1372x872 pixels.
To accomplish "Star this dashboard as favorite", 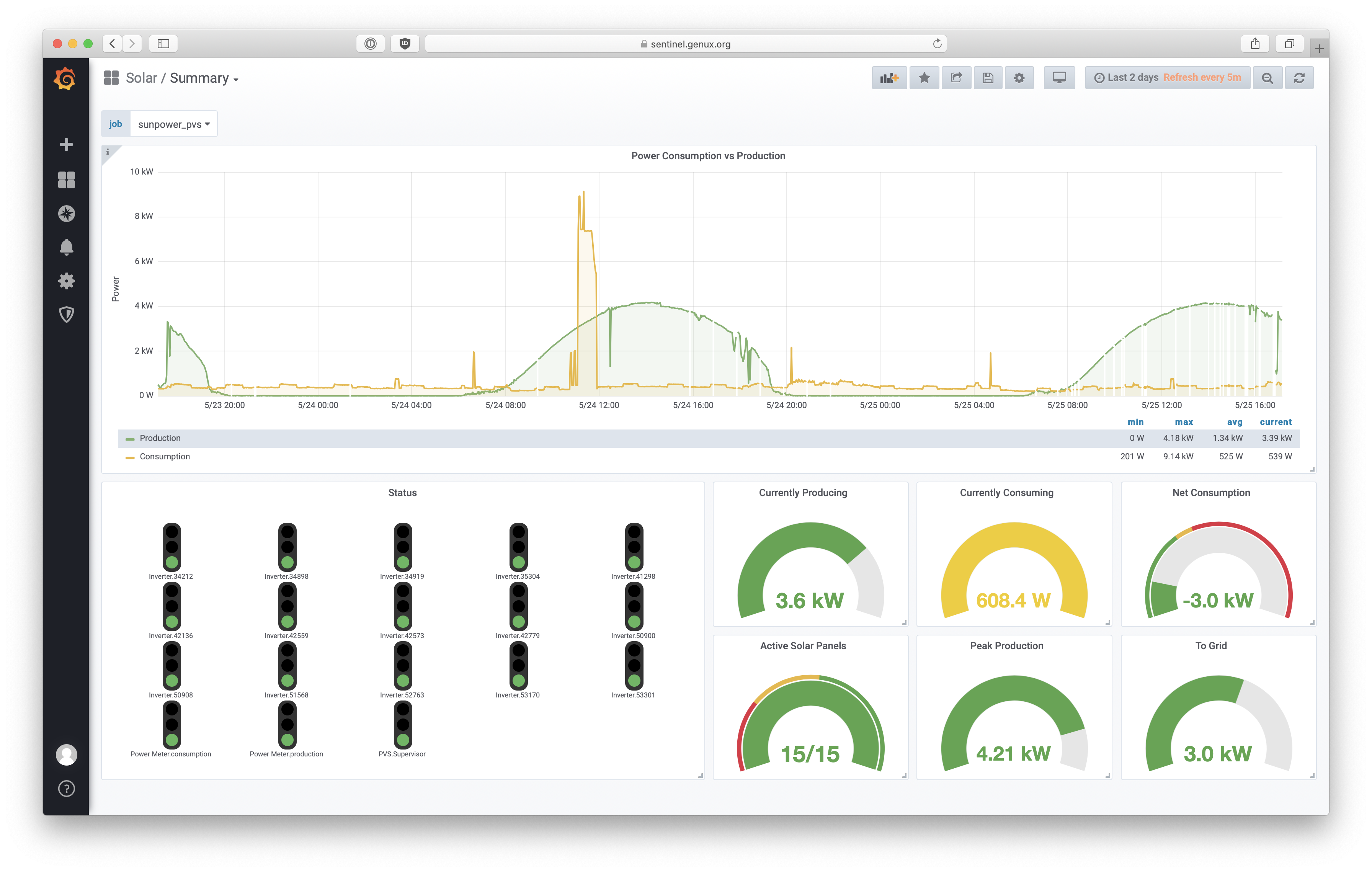I will point(924,78).
